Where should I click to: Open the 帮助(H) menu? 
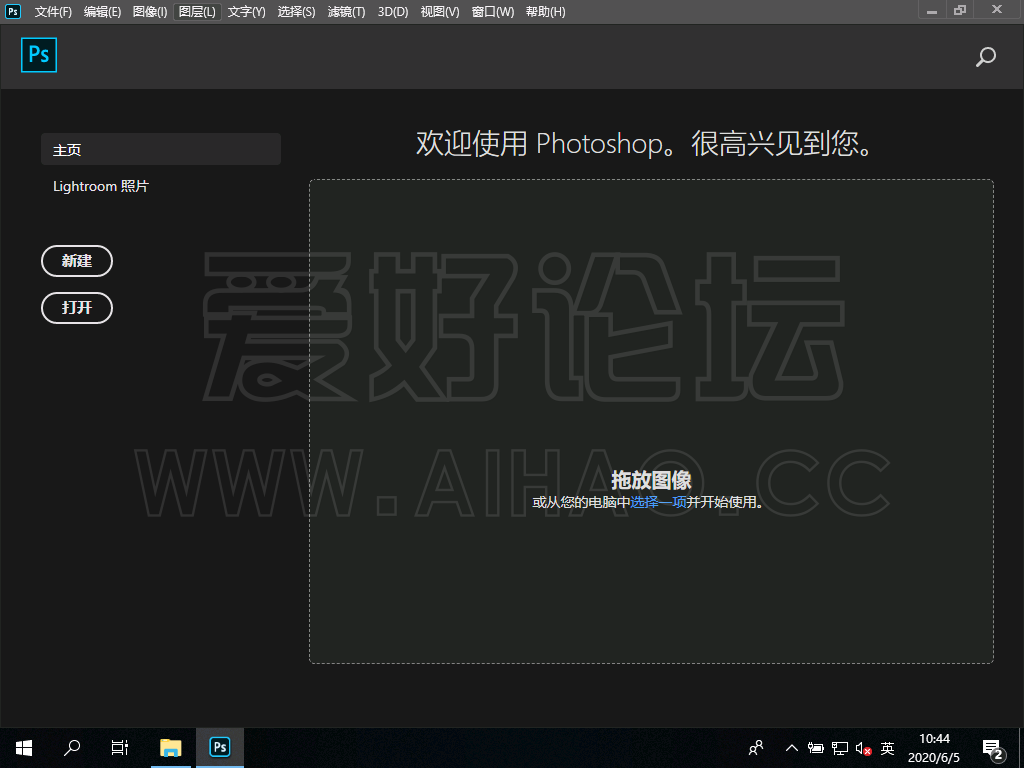point(546,12)
